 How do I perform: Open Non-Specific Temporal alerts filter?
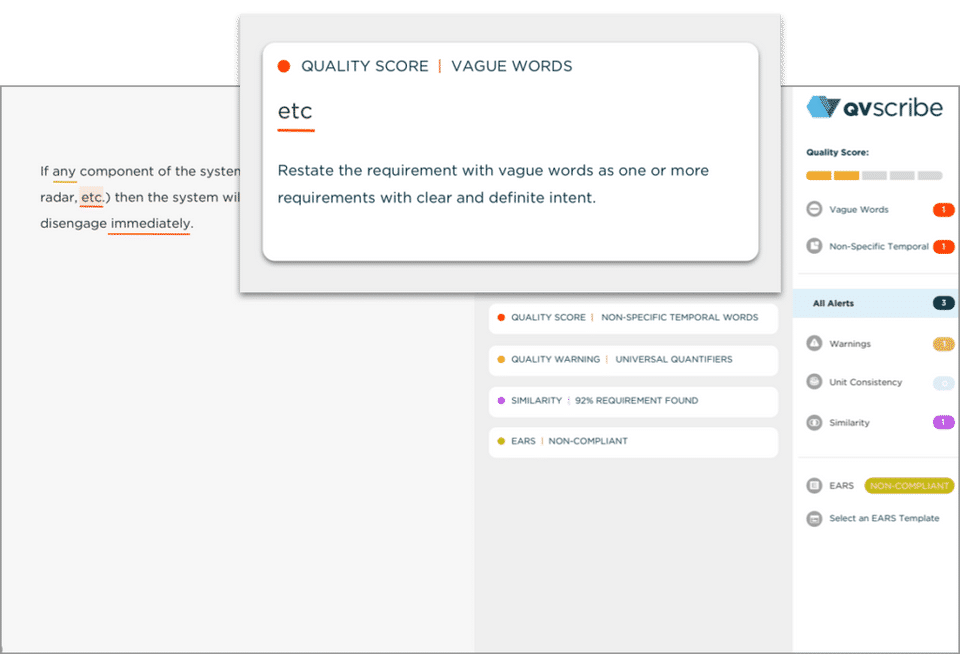pos(880,246)
